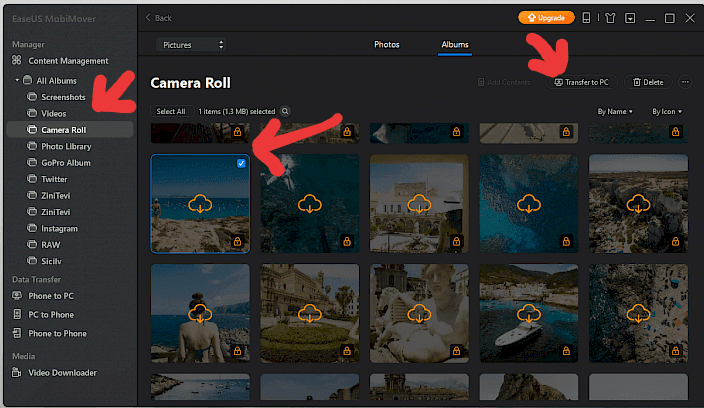This screenshot has height=408, width=704.
Task: Switch to the Photos tab
Action: point(387,44)
